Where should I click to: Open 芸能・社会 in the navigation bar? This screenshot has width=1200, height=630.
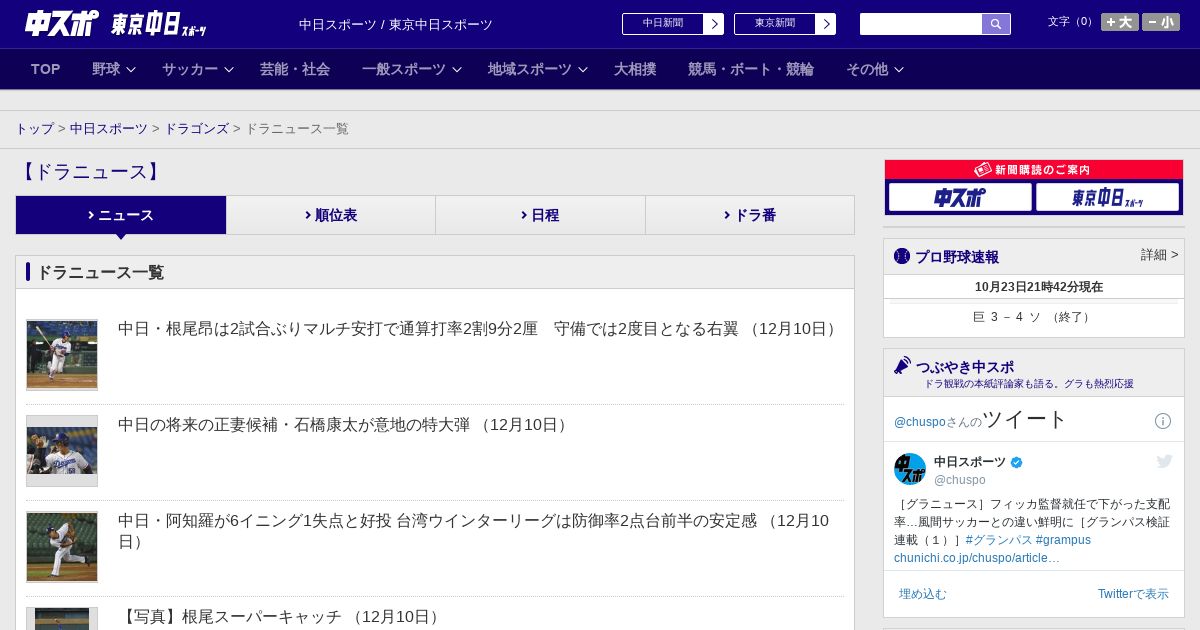click(x=295, y=69)
